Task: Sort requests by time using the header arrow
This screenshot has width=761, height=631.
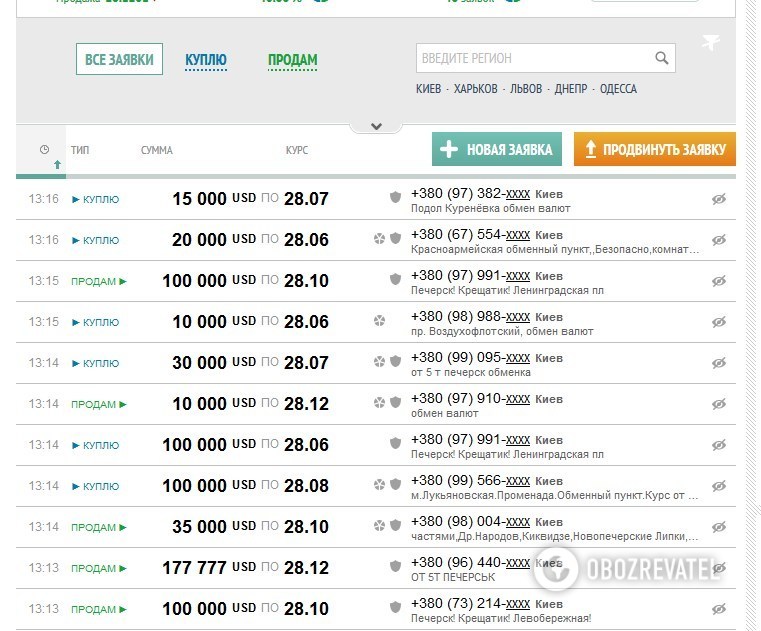Action: (x=57, y=164)
